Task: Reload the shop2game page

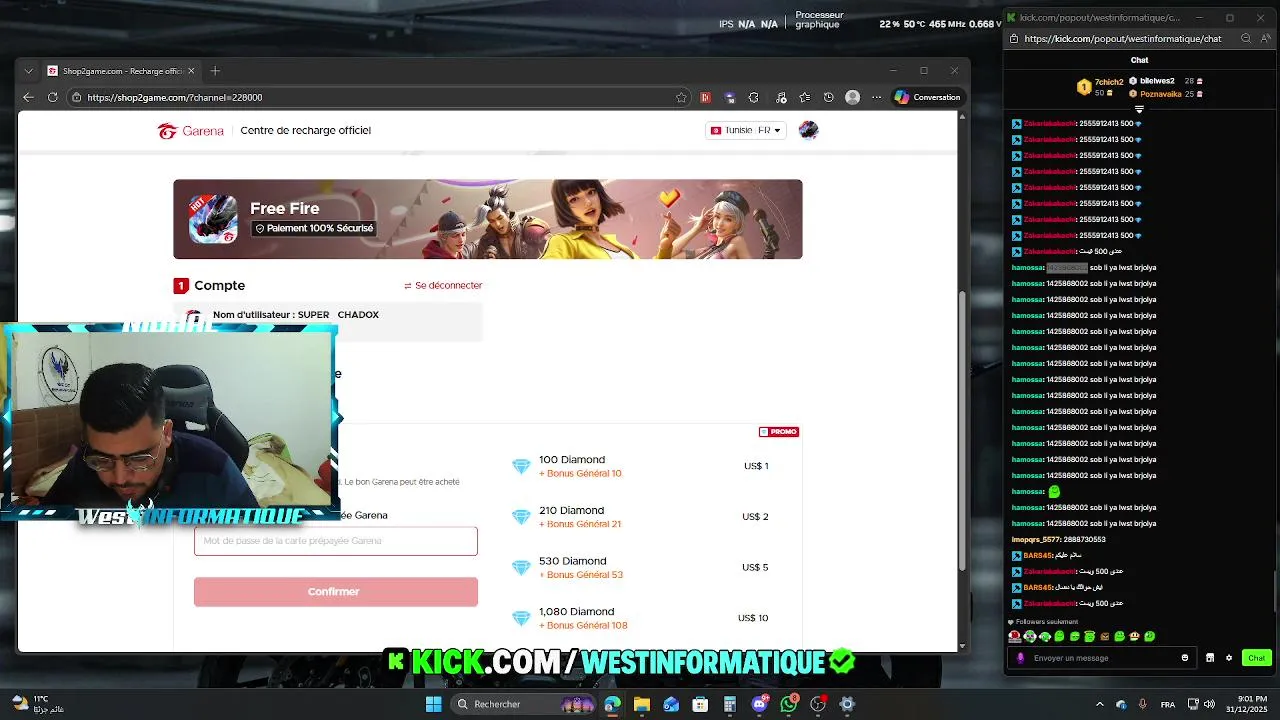Action: pos(53,97)
